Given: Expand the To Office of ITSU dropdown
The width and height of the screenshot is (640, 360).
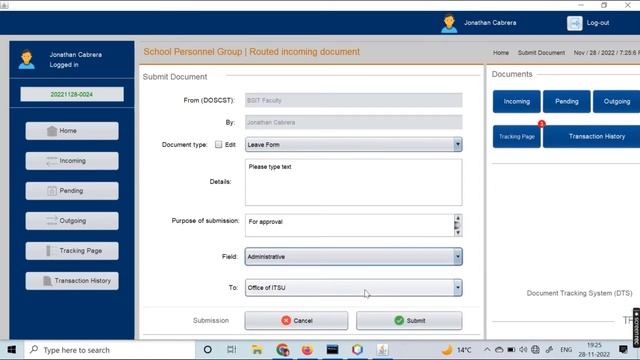Looking at the screenshot, I should 458,288.
